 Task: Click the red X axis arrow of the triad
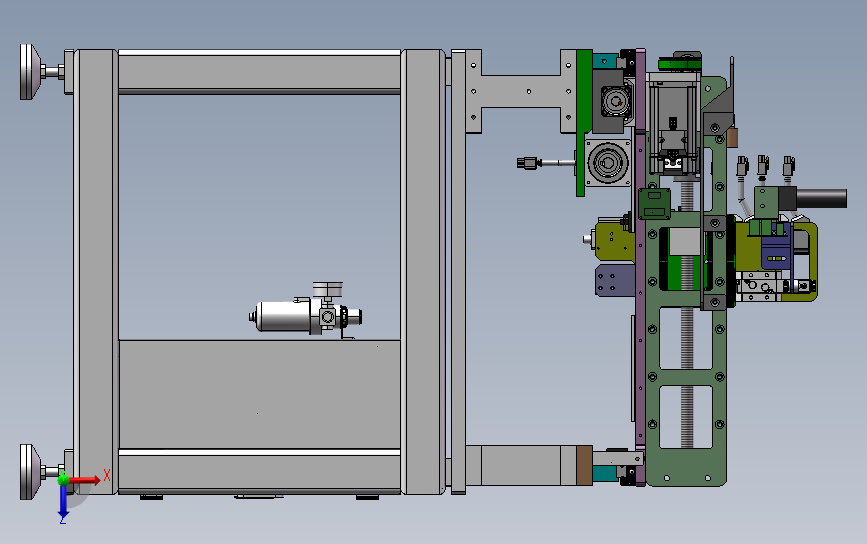click(86, 480)
